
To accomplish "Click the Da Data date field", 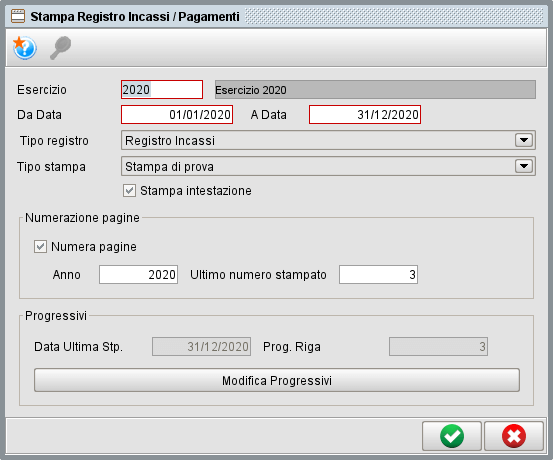I will (177, 115).
